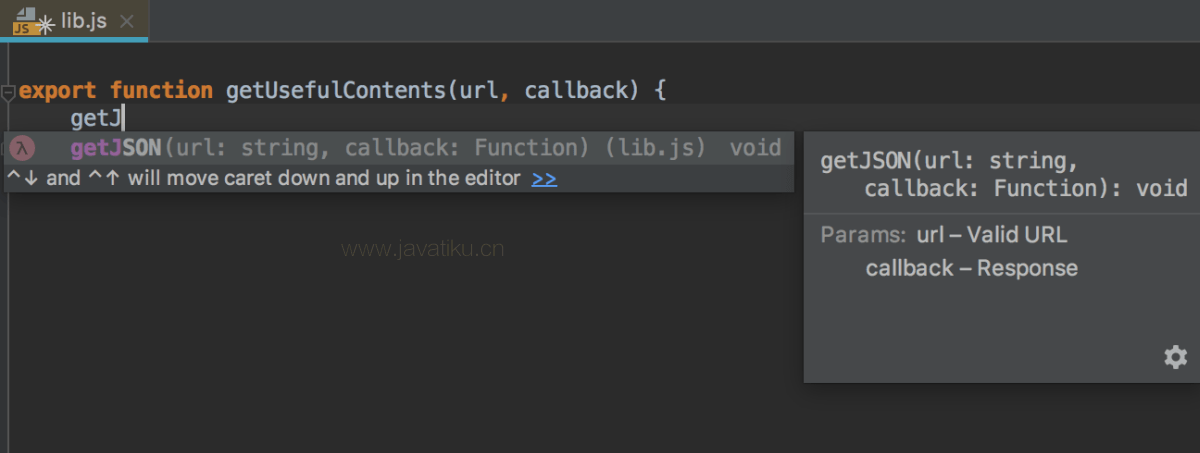
Task: Place caret after getJ in editor
Action: tap(123, 120)
